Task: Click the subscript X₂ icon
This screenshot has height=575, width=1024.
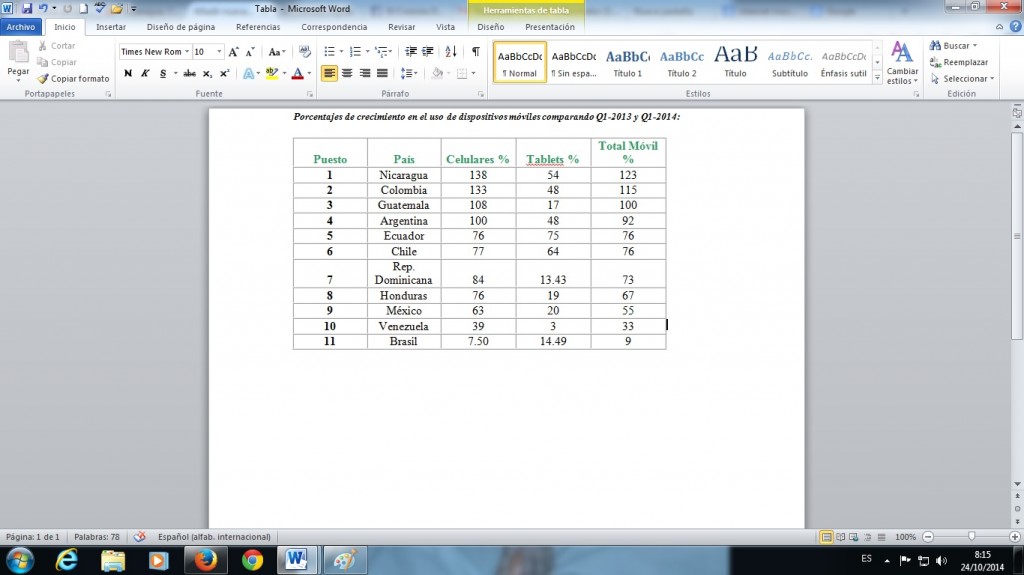Action: pos(207,73)
